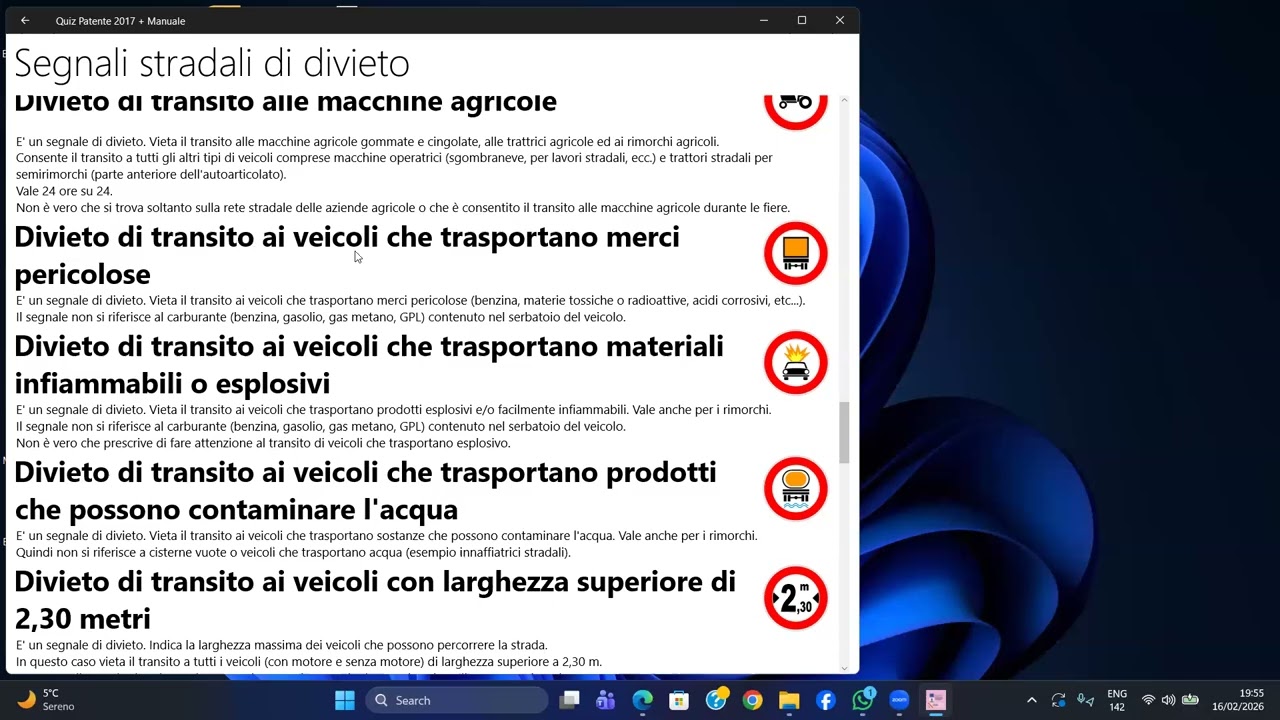Click the agricultural machines prohibition sign
Screen dimensions: 1280x720
coord(796,110)
